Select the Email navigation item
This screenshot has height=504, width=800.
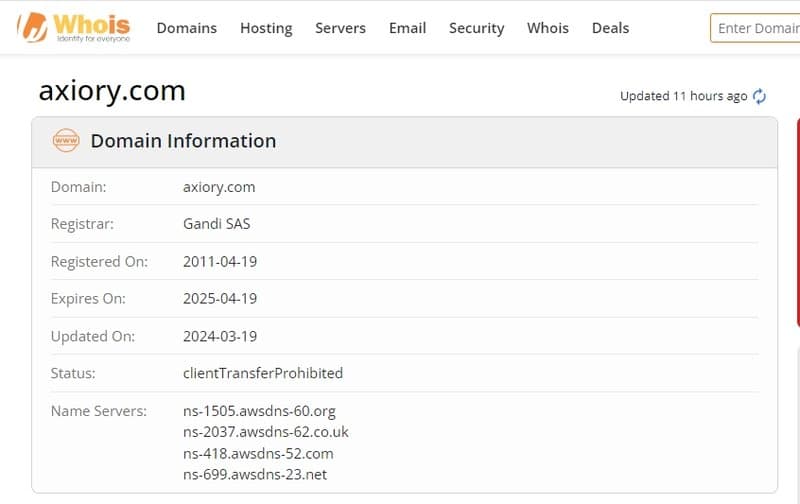(407, 28)
